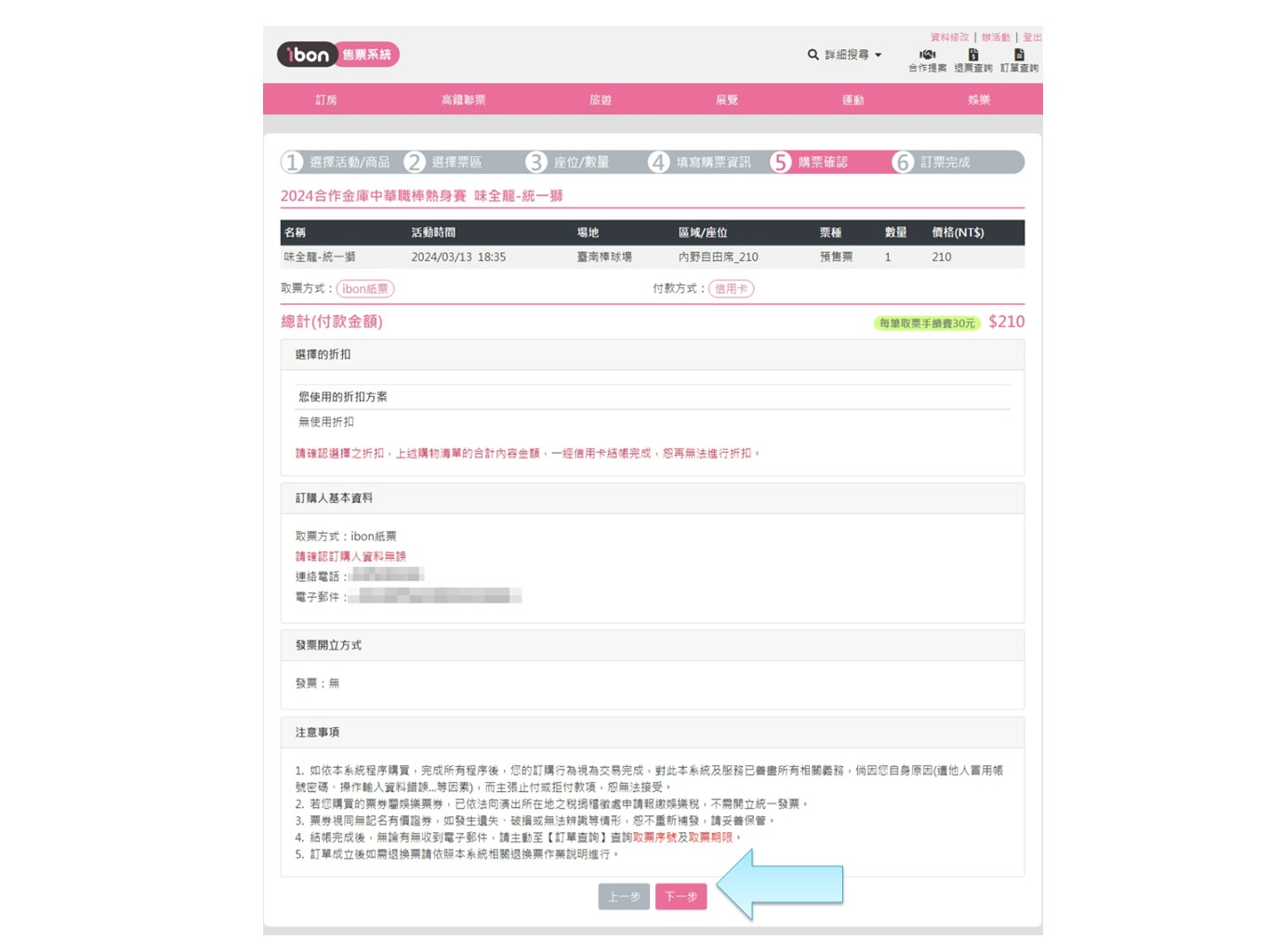This screenshot has width=1269, height=952.
Task: Click the $210 total amount
Action: point(1007,322)
